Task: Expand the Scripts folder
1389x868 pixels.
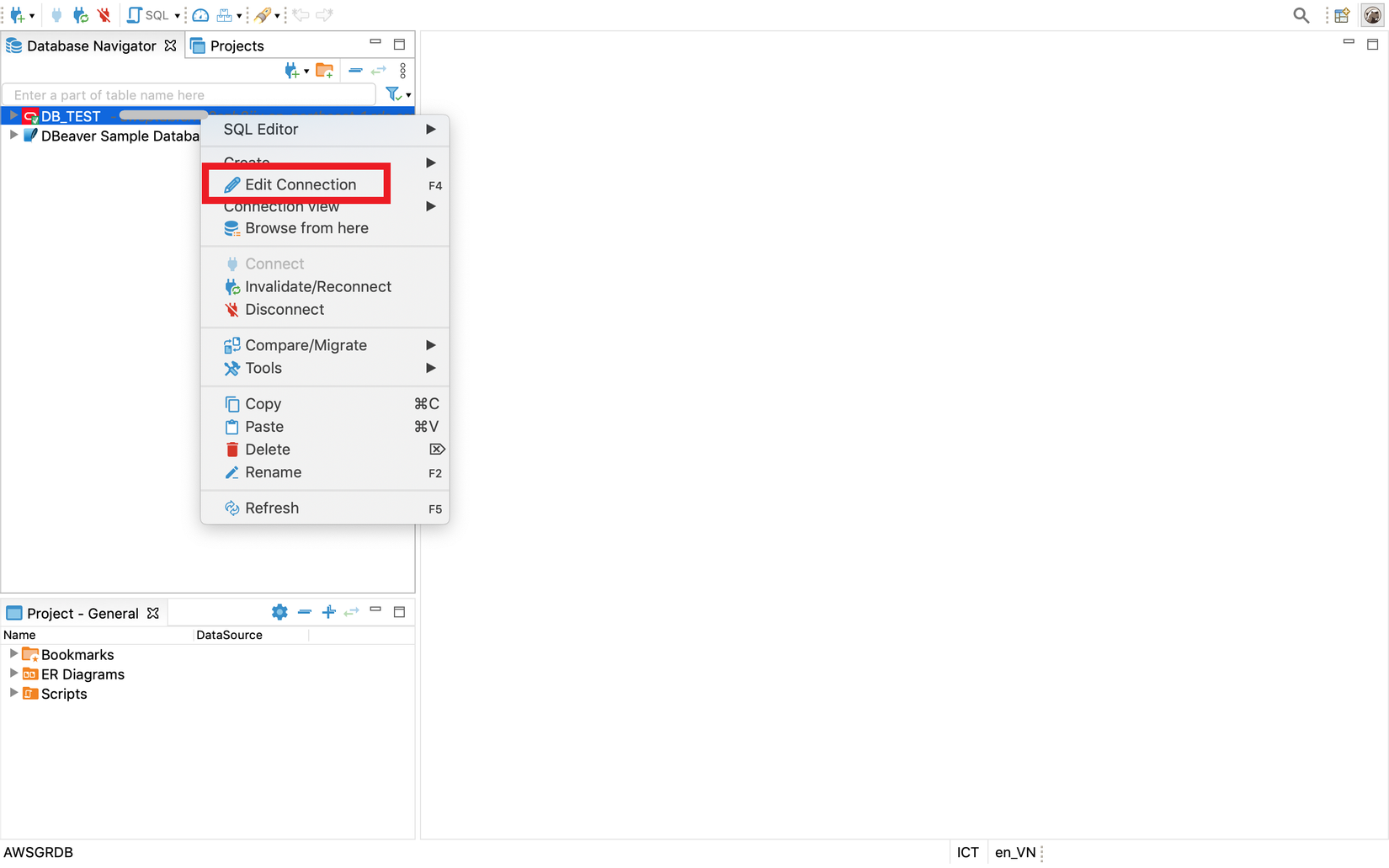Action: pos(13,692)
